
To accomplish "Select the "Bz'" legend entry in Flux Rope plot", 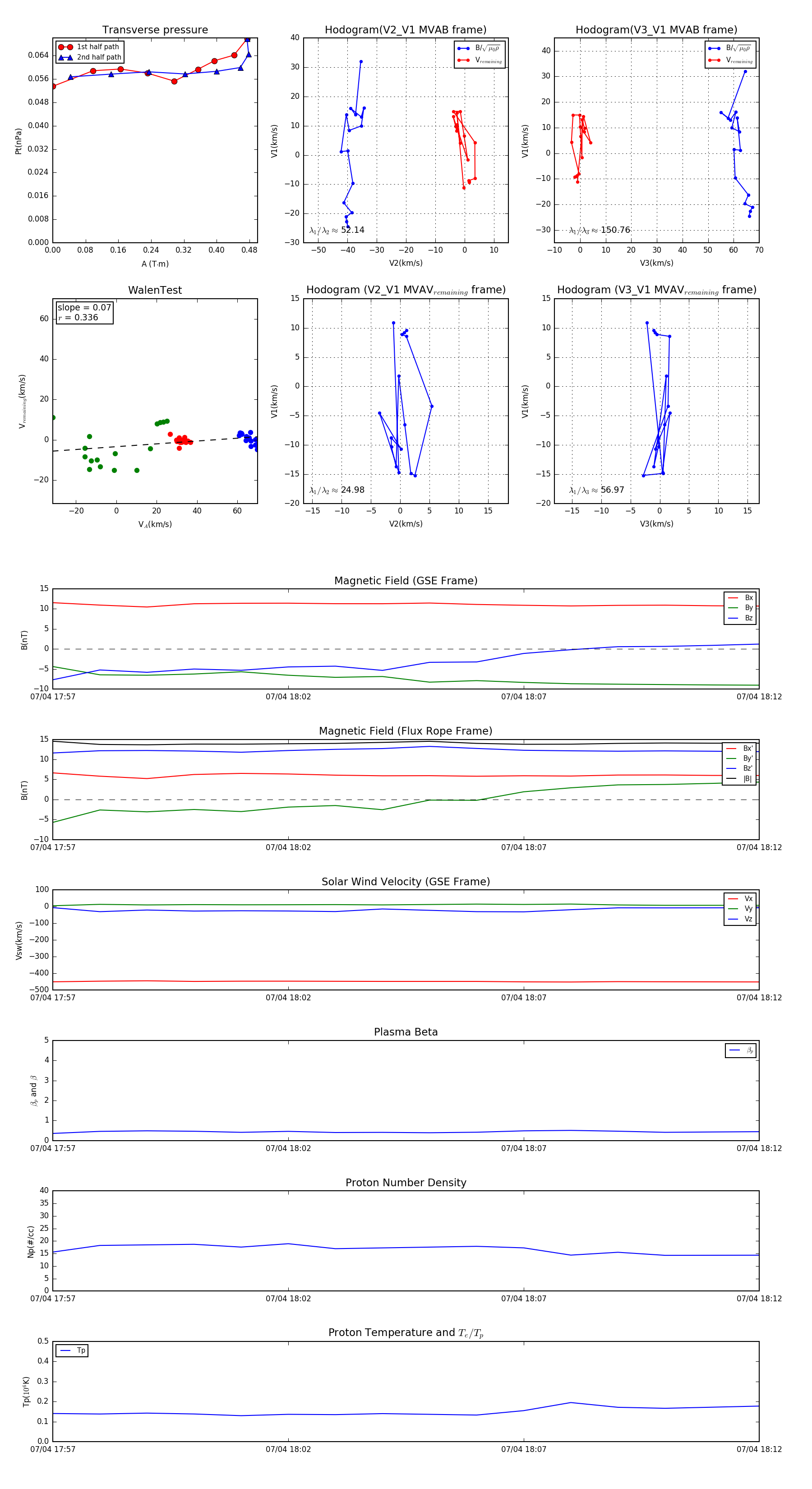I will pos(739,768).
